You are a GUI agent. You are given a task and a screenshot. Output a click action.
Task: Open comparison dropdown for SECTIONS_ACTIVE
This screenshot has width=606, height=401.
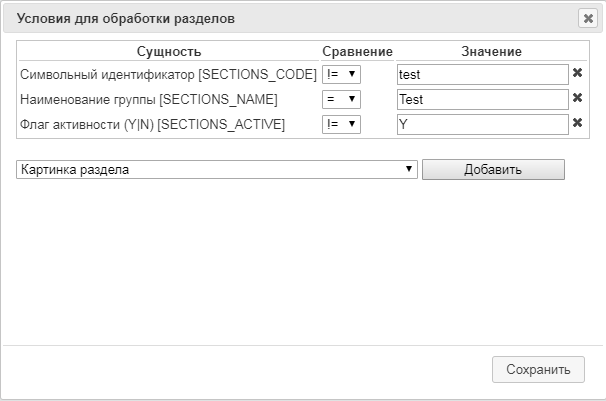(x=341, y=124)
